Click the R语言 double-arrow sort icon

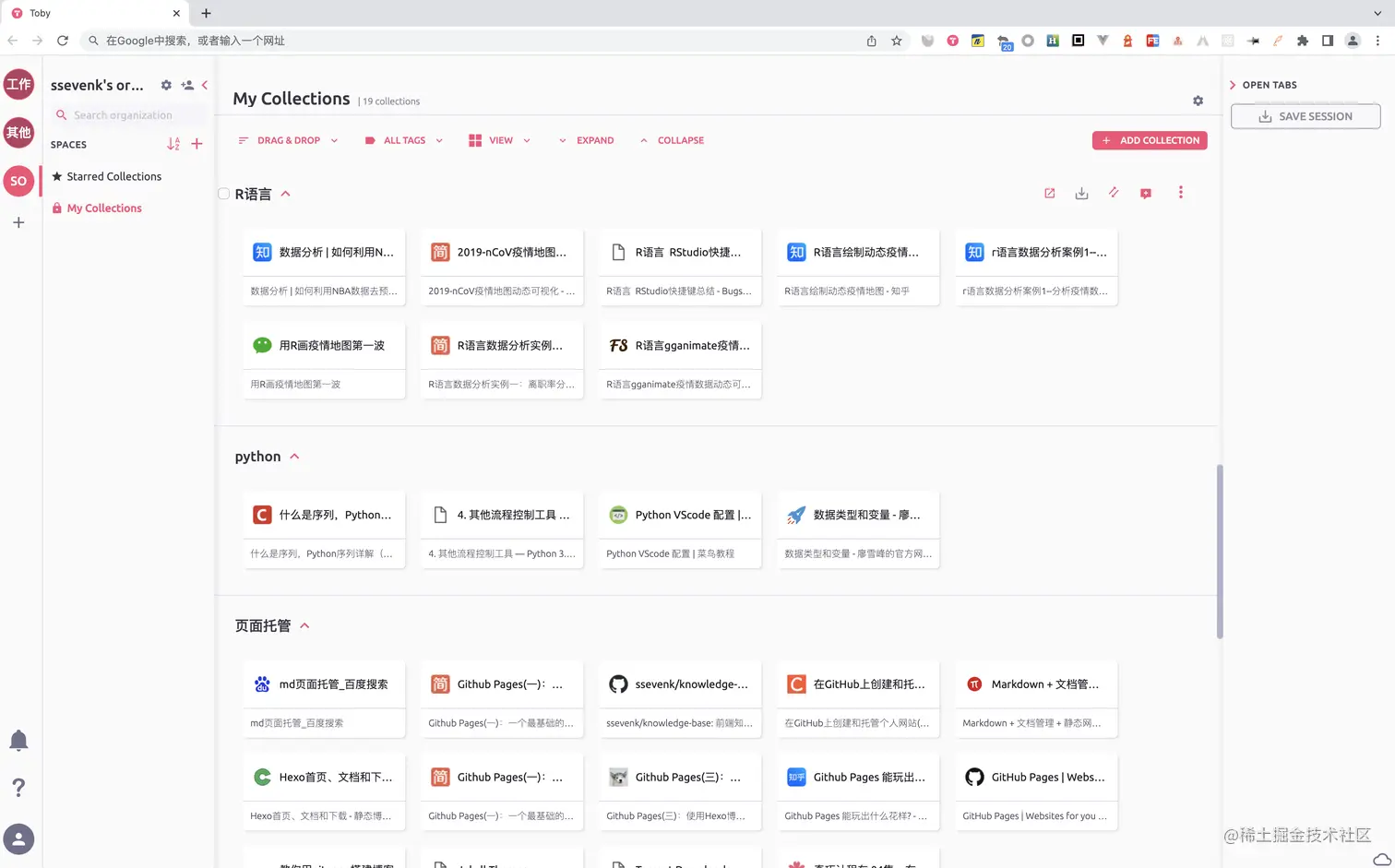point(1114,193)
